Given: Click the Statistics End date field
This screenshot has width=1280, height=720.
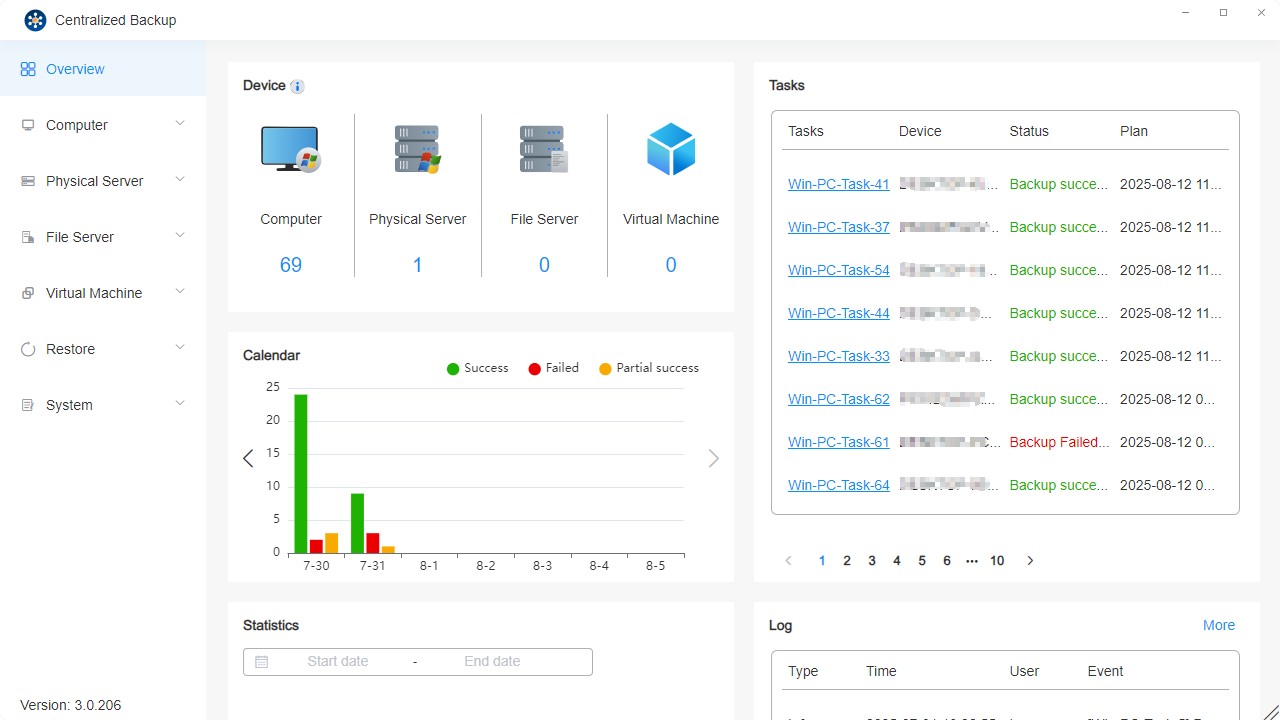Looking at the screenshot, I should (492, 662).
